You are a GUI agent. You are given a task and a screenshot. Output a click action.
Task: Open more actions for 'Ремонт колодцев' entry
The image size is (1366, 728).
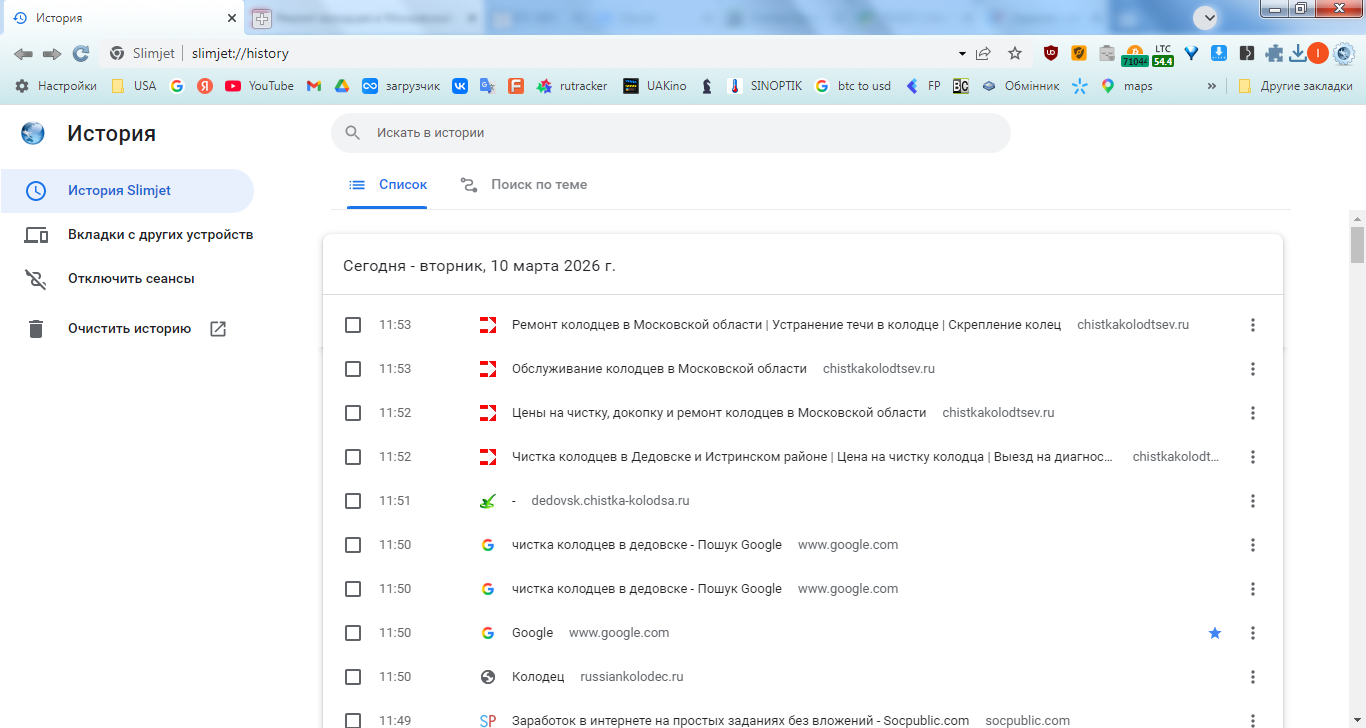tap(1252, 325)
